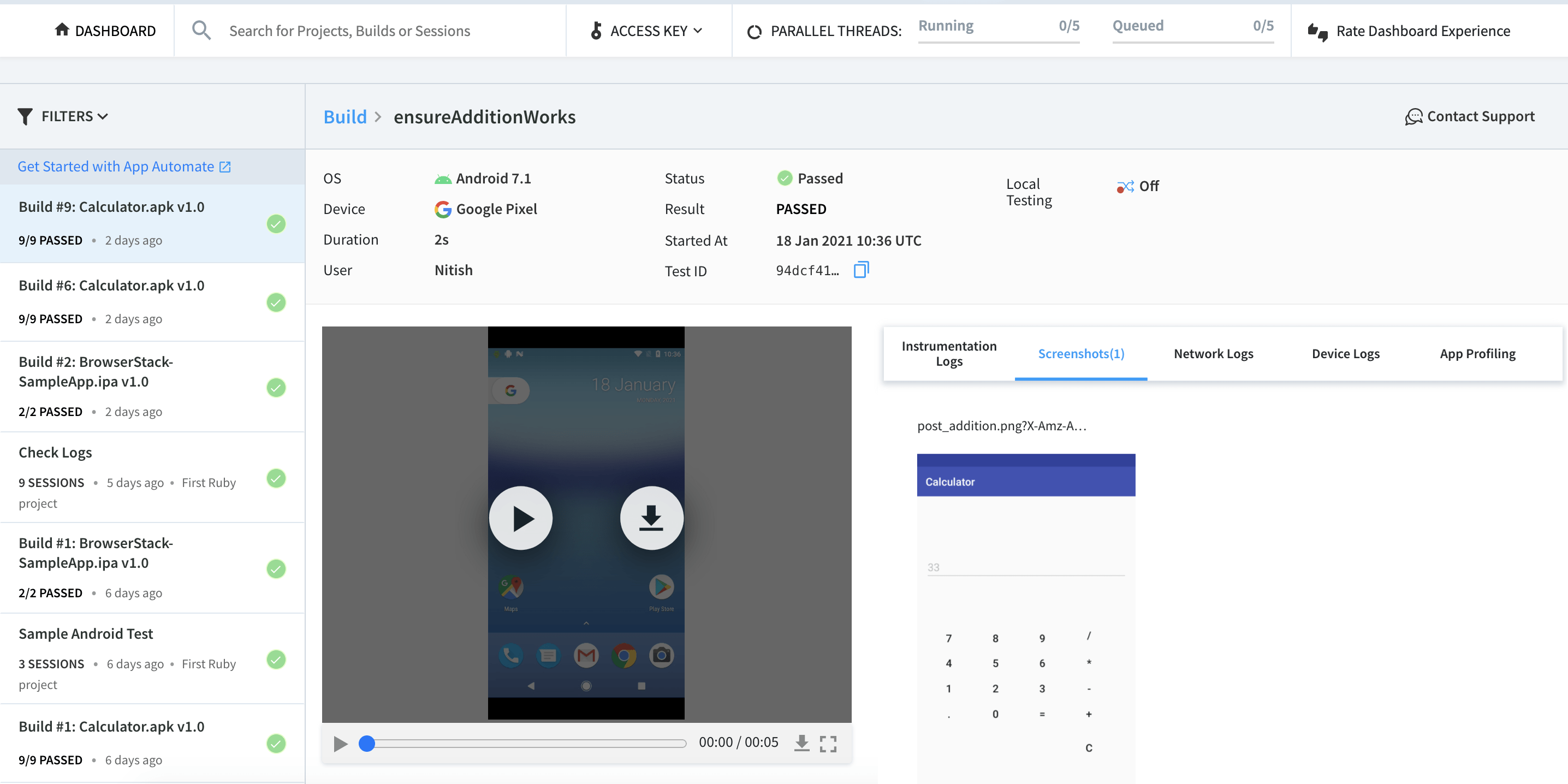Screen dimensions: 1568x784
Task: Enter fullscreen video mode
Action: (x=828, y=743)
